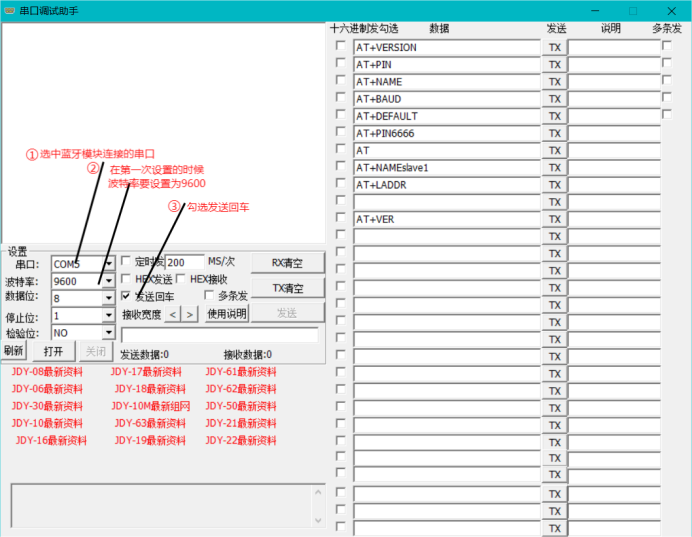Open the 校验位 NO dropdown
This screenshot has width=692, height=537.
point(109,332)
